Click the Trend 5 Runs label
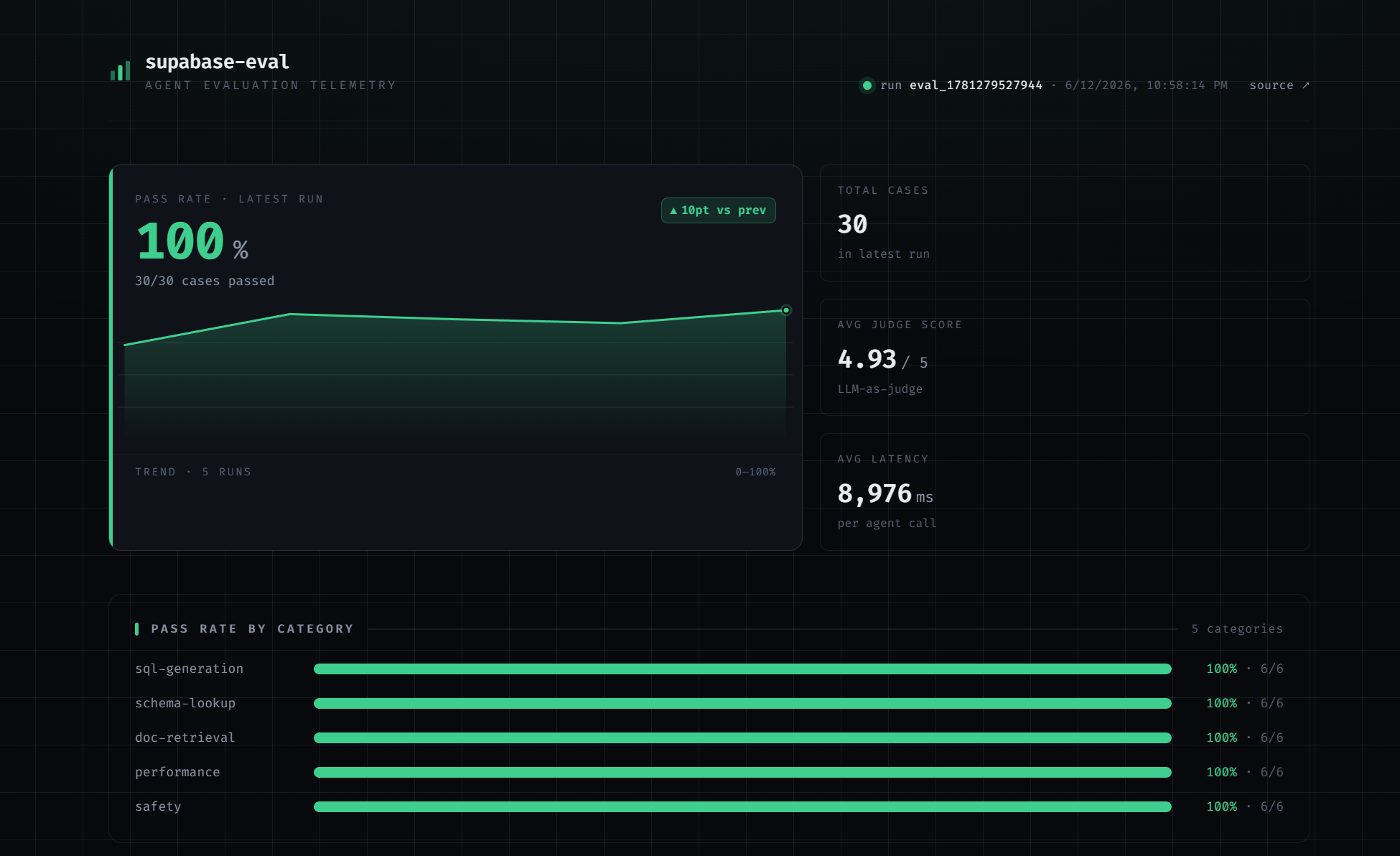Screen dimensions: 1400x856 click(193, 472)
